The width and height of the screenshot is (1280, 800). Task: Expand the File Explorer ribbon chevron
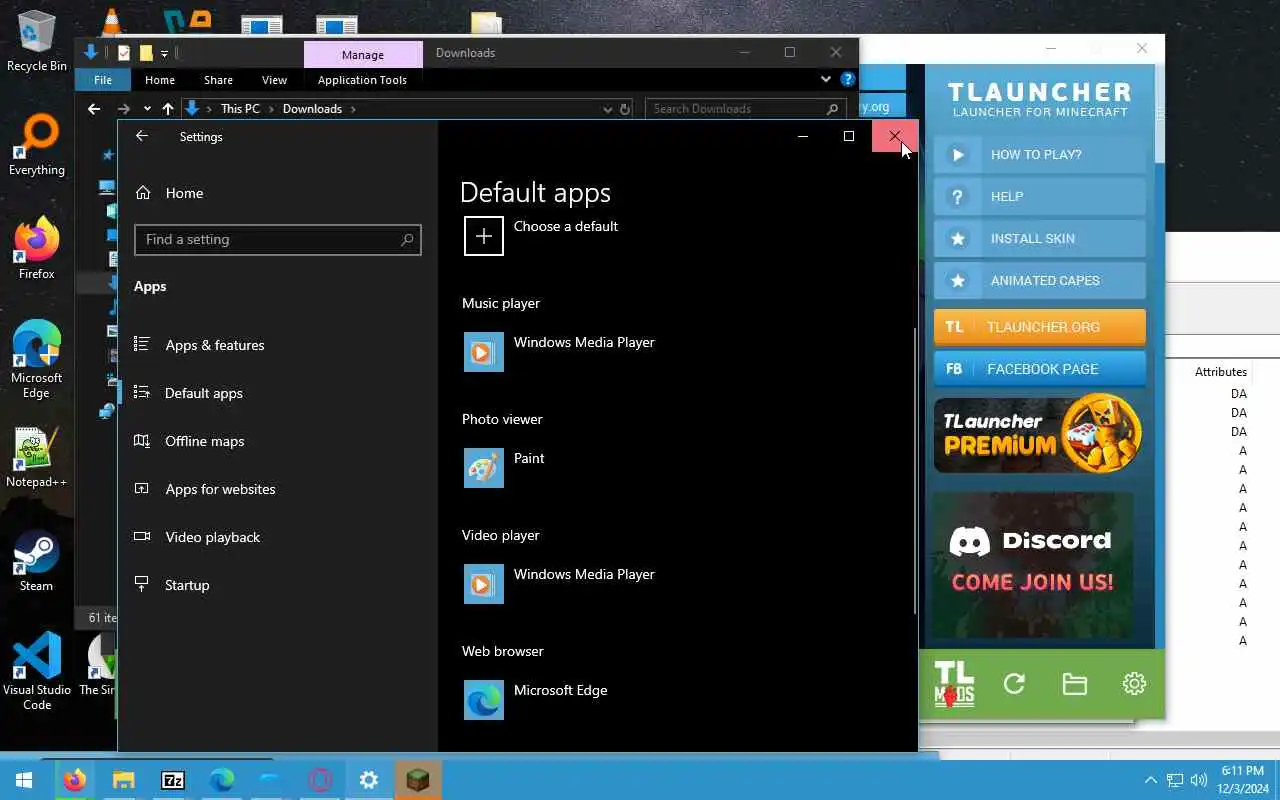(825, 79)
